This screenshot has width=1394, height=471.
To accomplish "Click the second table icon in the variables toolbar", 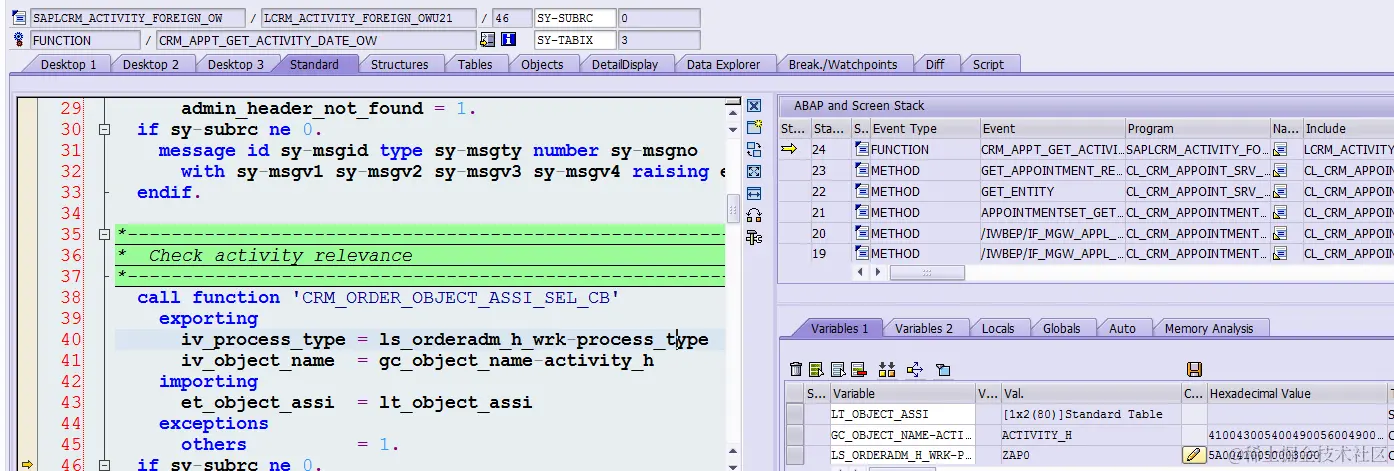I will [x=837, y=370].
